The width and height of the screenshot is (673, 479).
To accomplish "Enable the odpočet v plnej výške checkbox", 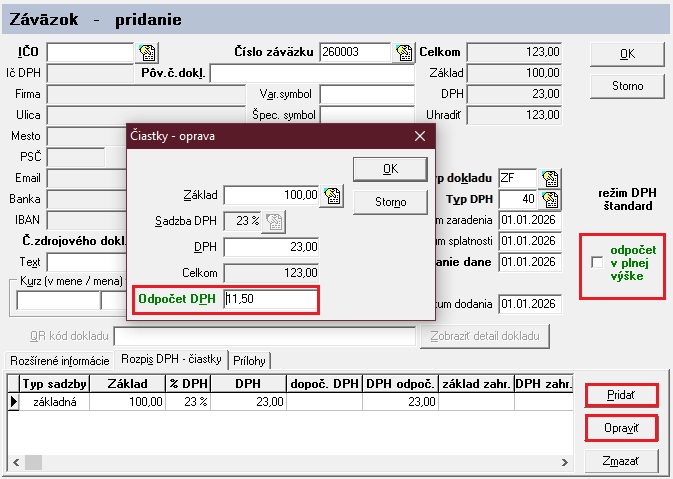I will coord(597,263).
